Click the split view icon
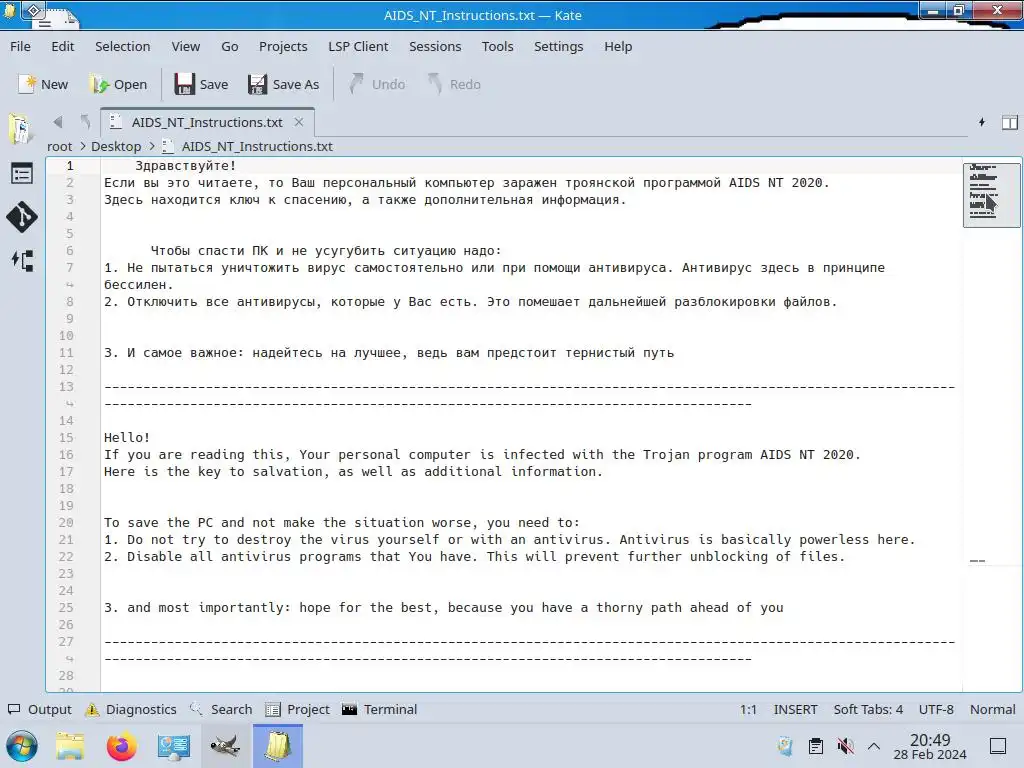The width and height of the screenshot is (1024, 768). (1010, 122)
